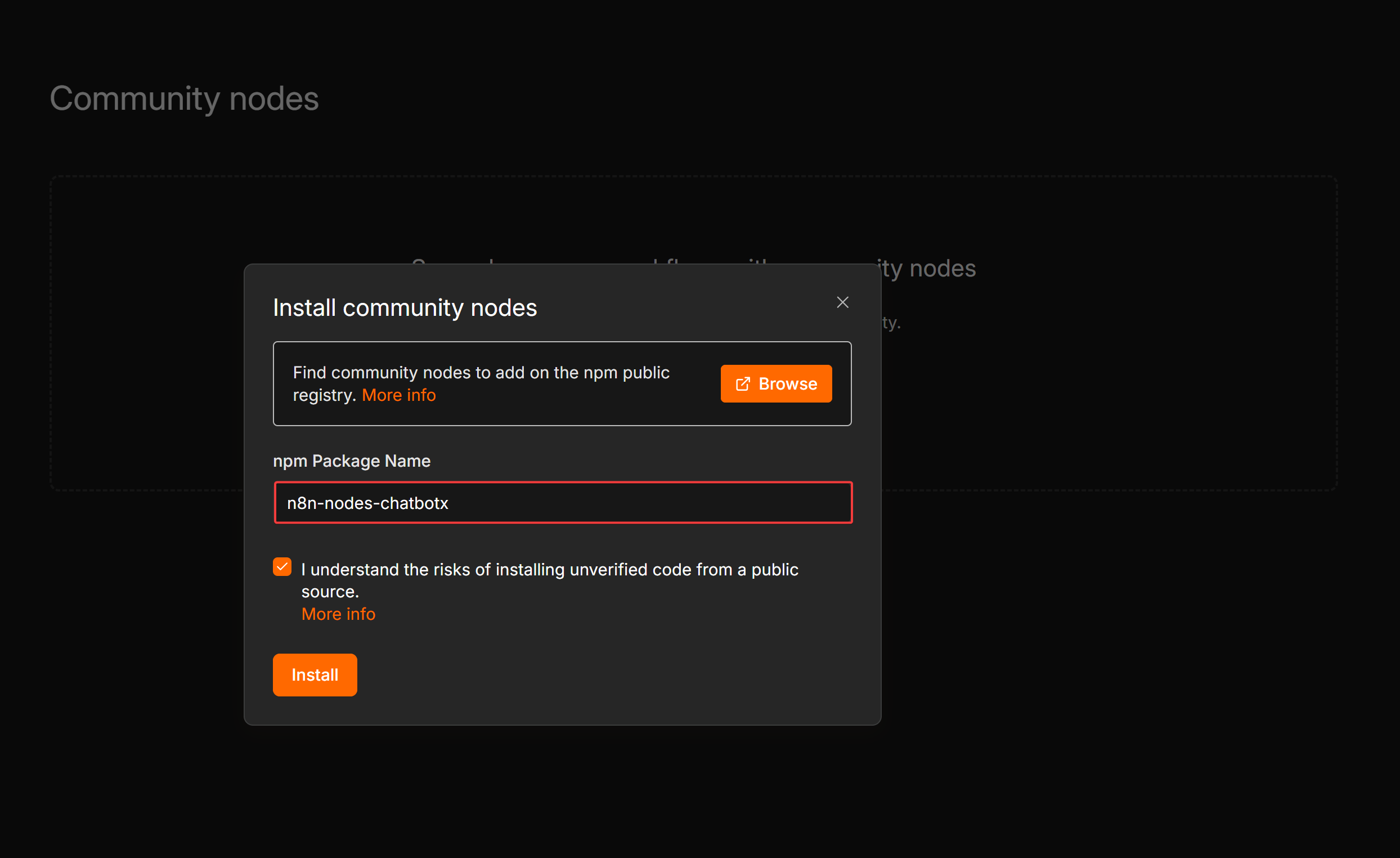Click the npm Package Name label
The width and height of the screenshot is (1400, 858).
coord(352,461)
